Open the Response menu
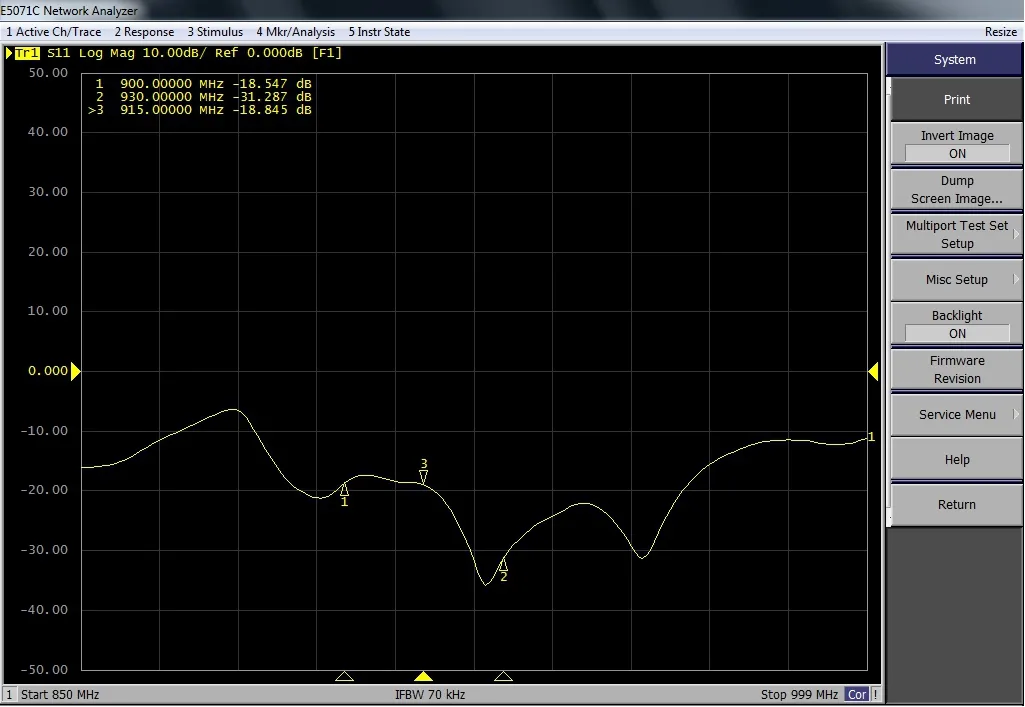The width and height of the screenshot is (1025, 707). 144,32
